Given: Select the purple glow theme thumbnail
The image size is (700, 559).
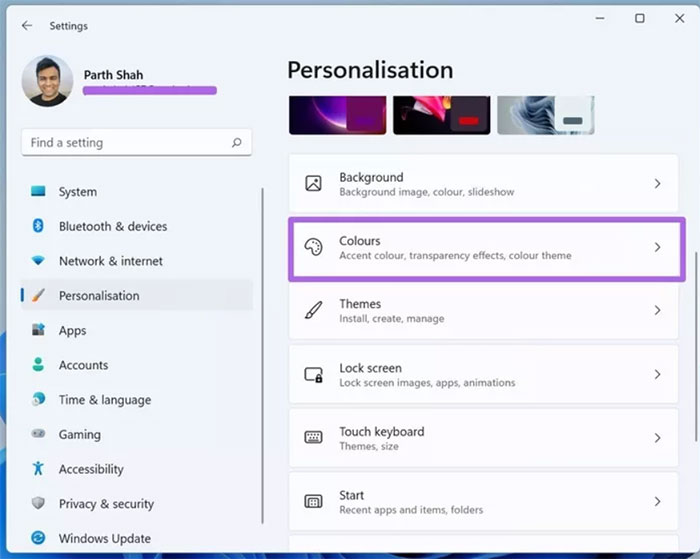Looking at the screenshot, I should [336, 115].
